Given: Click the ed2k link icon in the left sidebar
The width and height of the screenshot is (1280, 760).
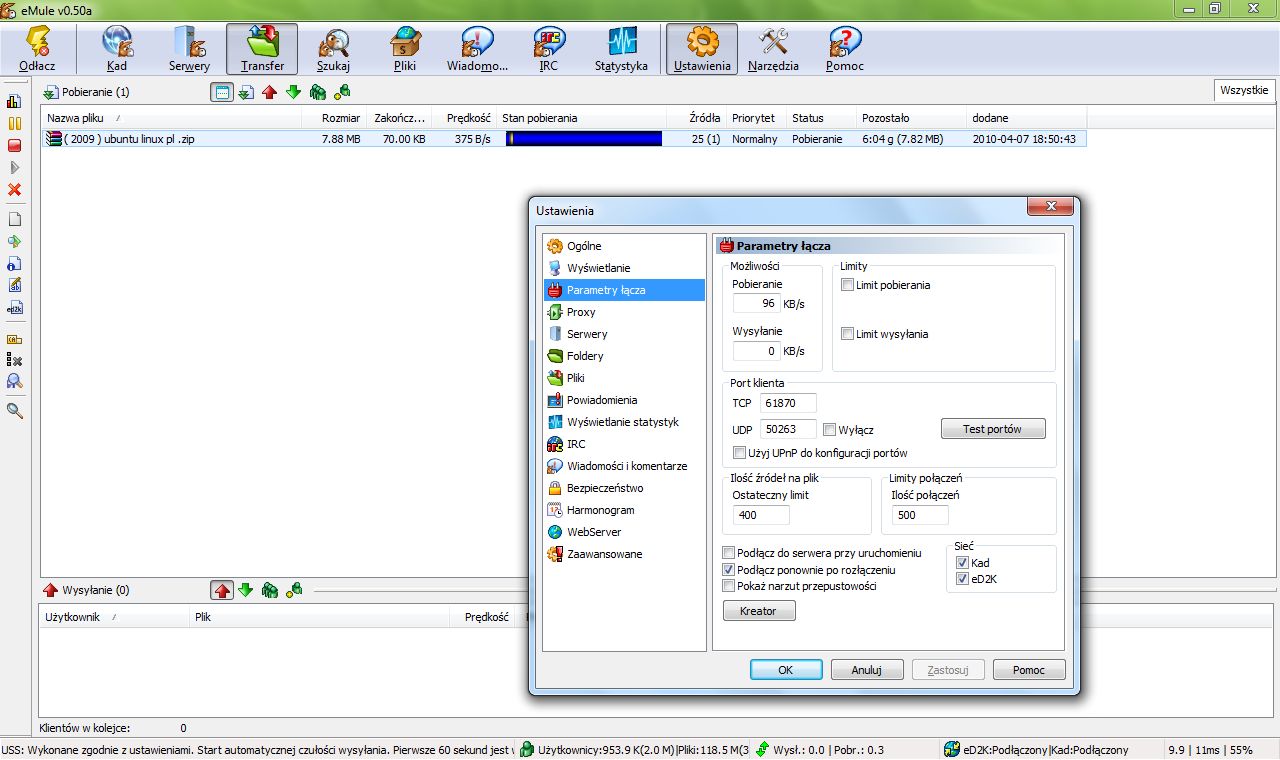Looking at the screenshot, I should coord(14,308).
